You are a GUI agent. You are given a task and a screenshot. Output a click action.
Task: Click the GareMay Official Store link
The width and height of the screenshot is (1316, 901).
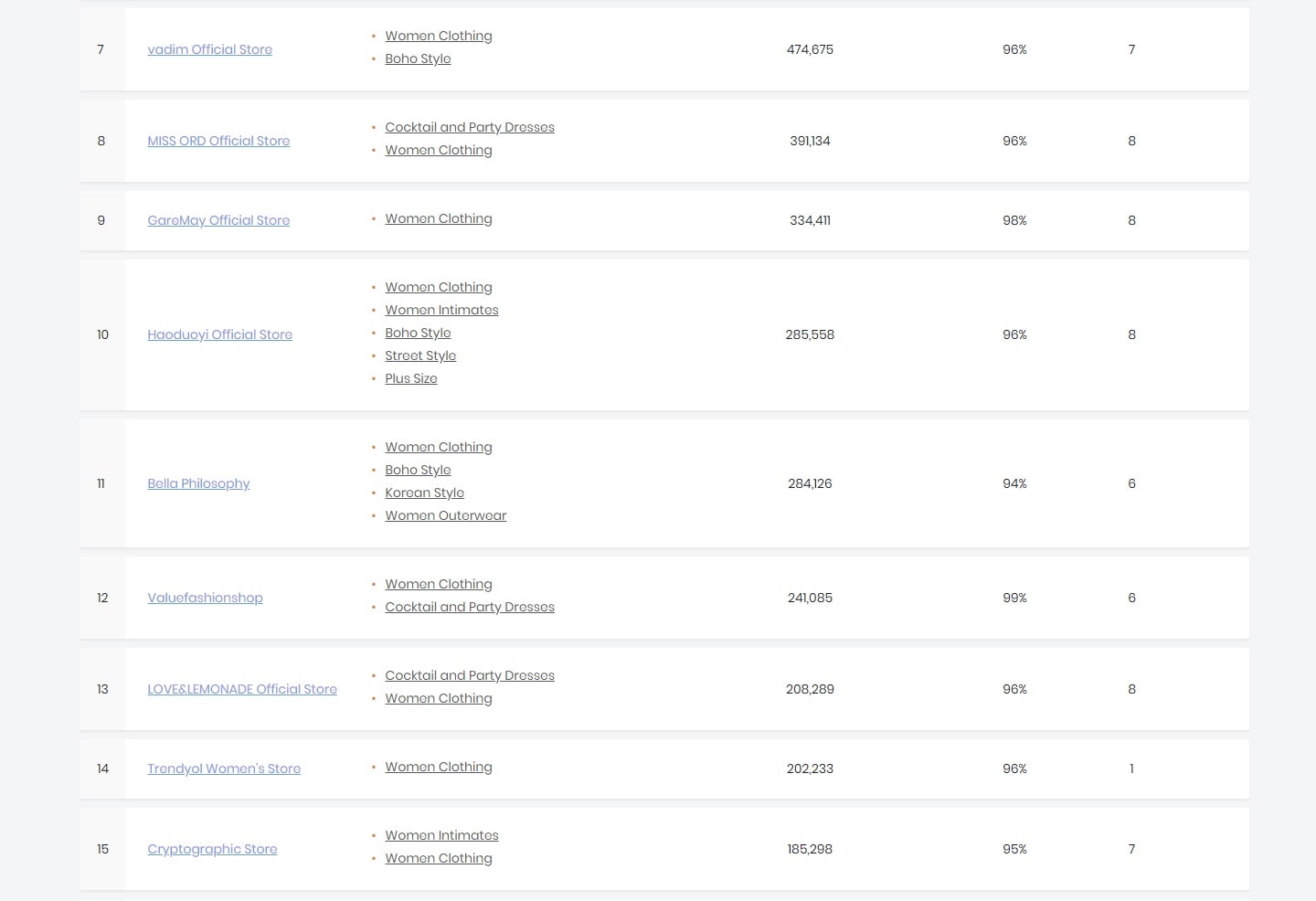[x=218, y=220]
